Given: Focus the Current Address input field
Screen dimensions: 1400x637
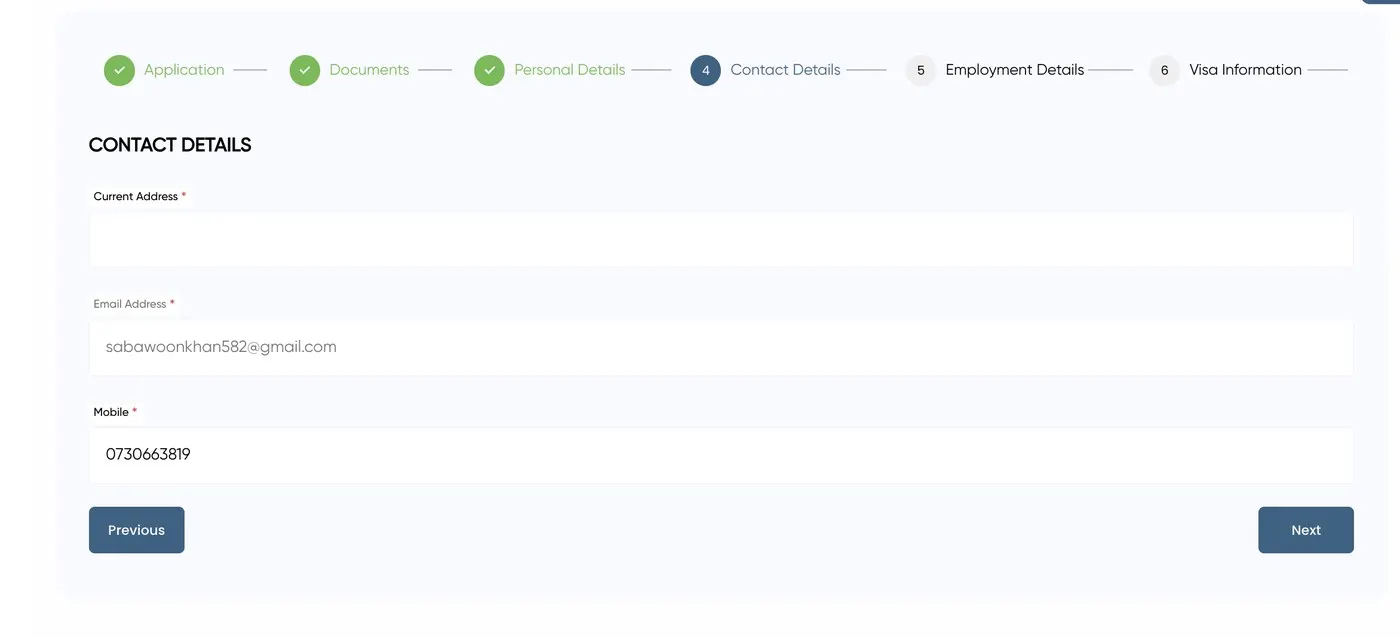Looking at the screenshot, I should click(721, 239).
